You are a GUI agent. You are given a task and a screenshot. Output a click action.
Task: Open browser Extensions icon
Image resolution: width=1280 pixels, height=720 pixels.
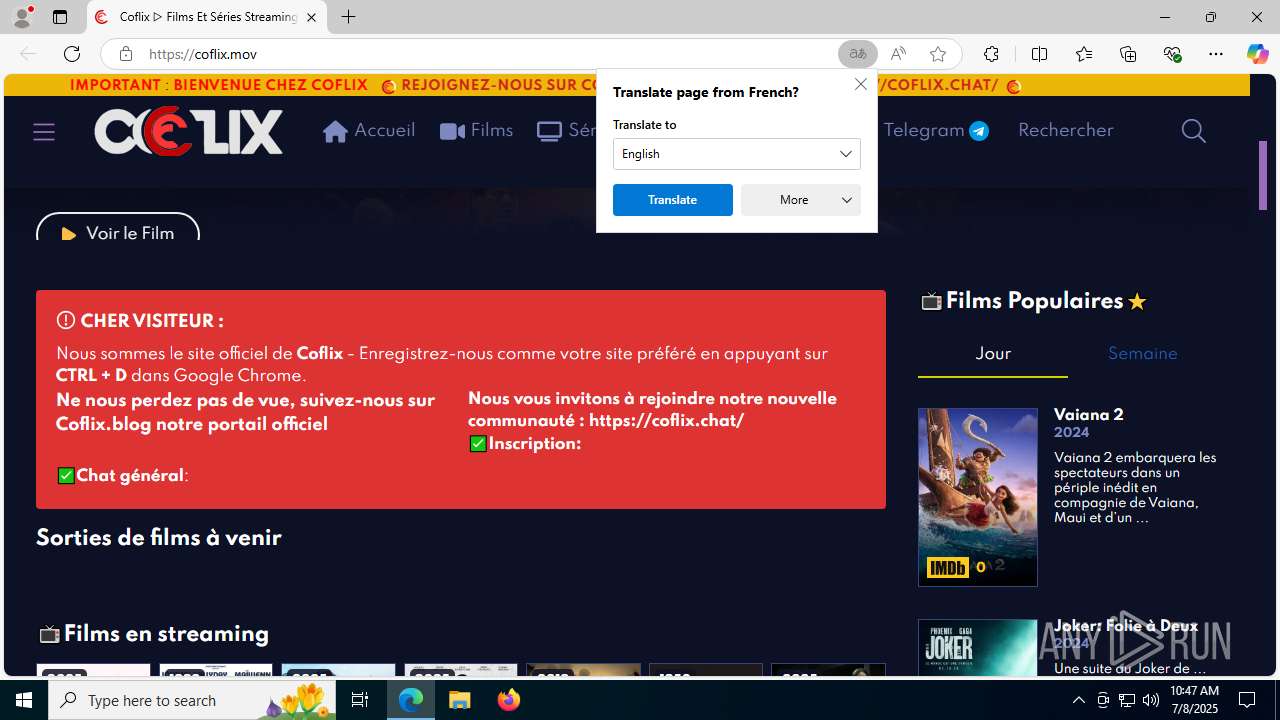991,54
